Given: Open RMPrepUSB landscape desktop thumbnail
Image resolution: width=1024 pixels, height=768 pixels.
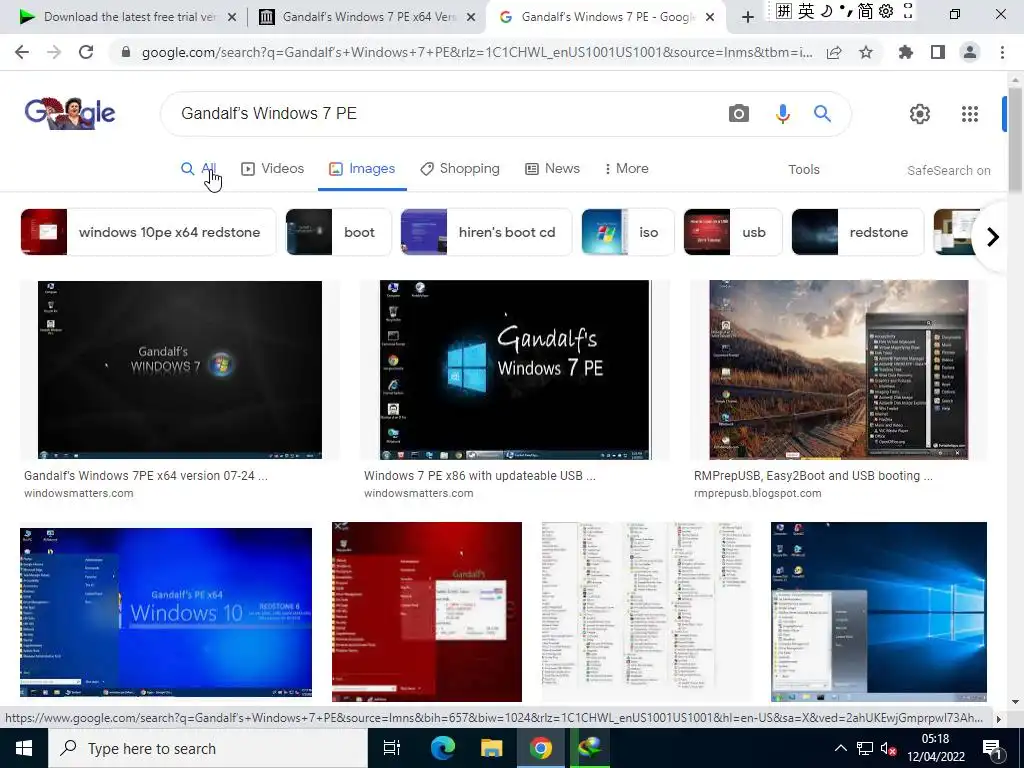Looking at the screenshot, I should point(839,370).
